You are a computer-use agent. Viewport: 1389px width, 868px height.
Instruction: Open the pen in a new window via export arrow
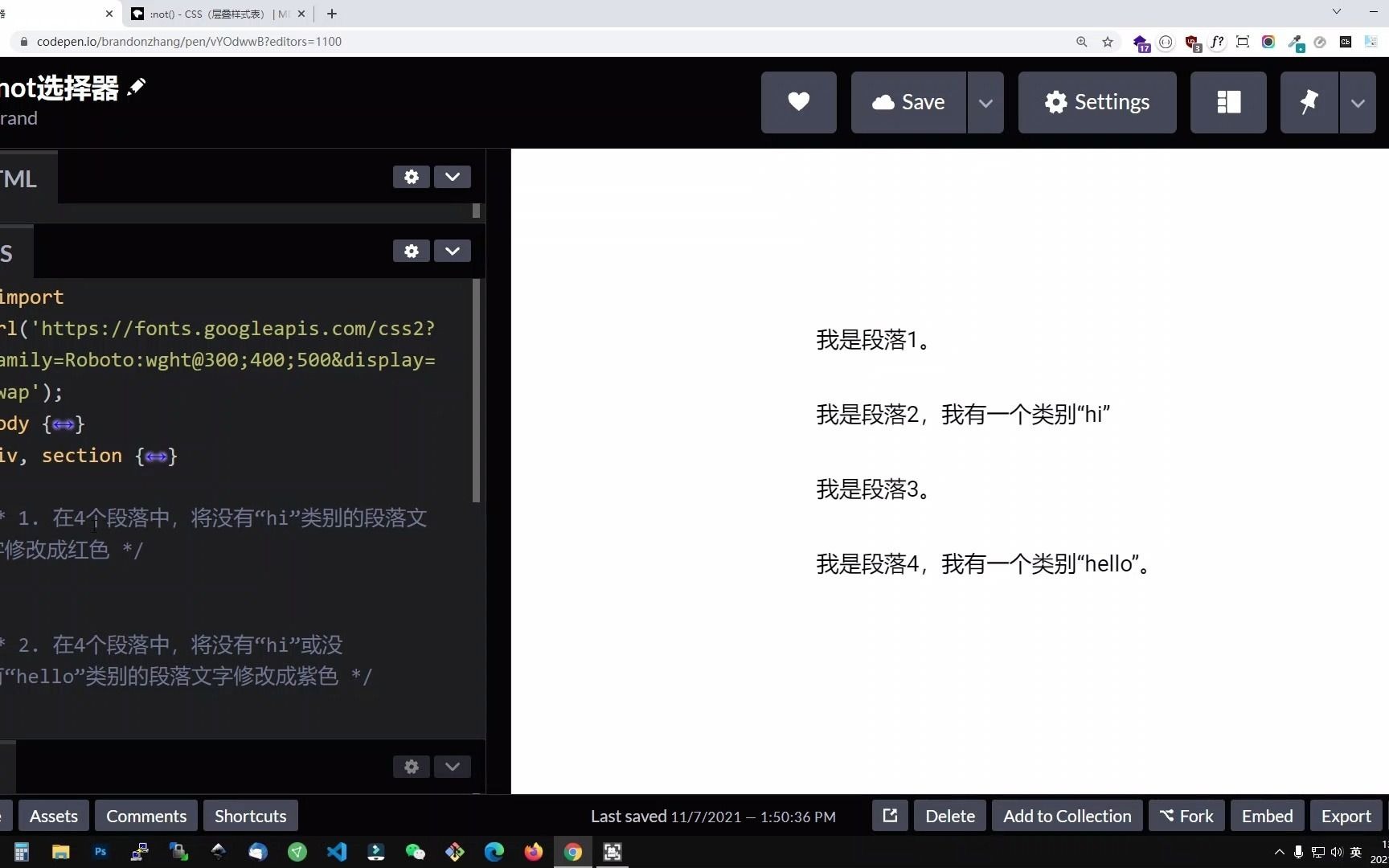(889, 815)
